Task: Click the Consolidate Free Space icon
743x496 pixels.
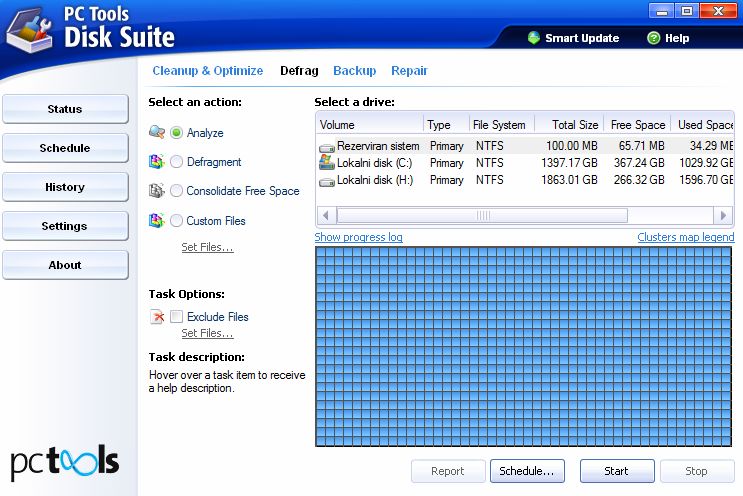Action: [157, 190]
